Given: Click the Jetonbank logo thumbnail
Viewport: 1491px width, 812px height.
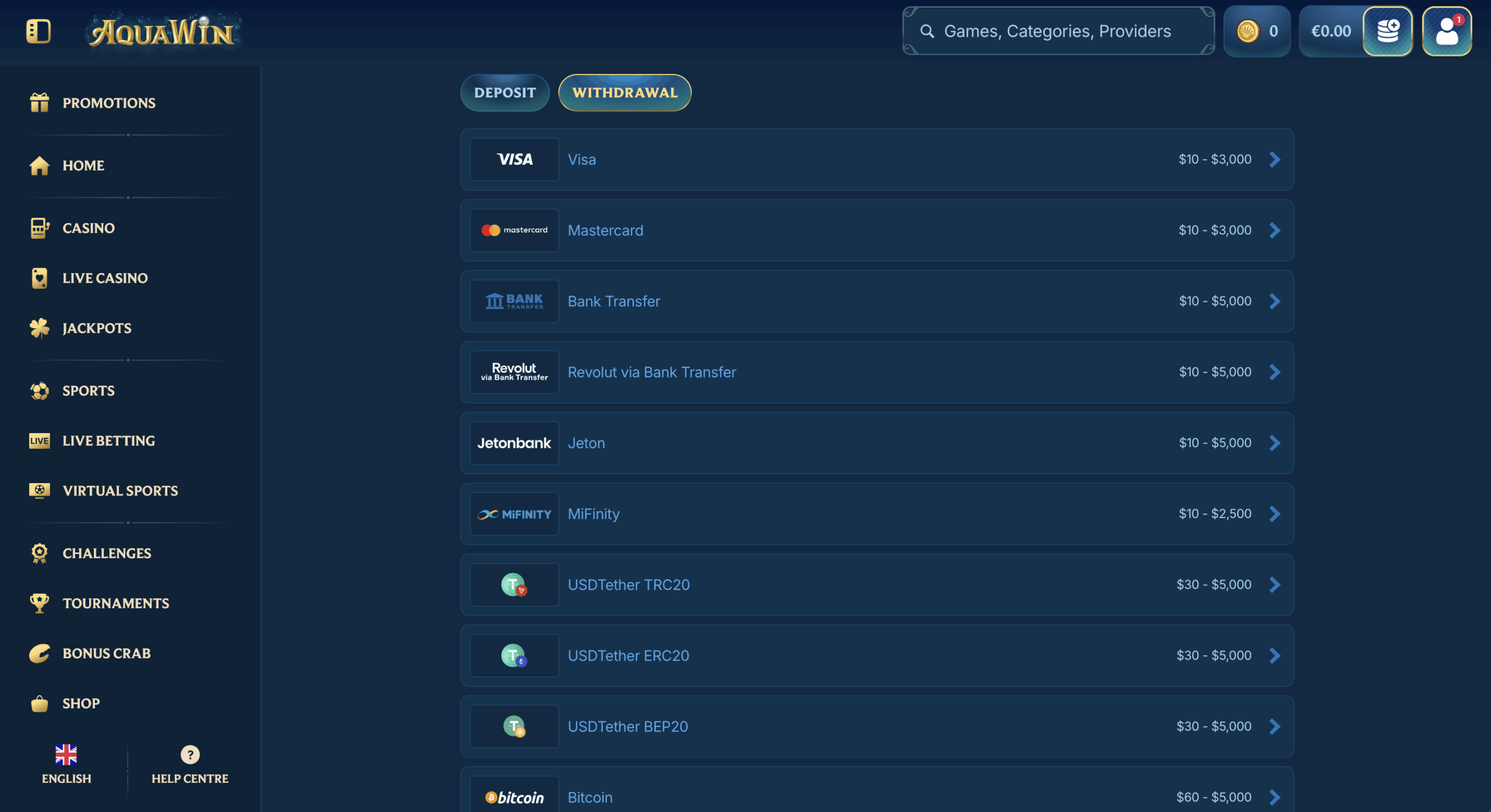Looking at the screenshot, I should [x=514, y=443].
